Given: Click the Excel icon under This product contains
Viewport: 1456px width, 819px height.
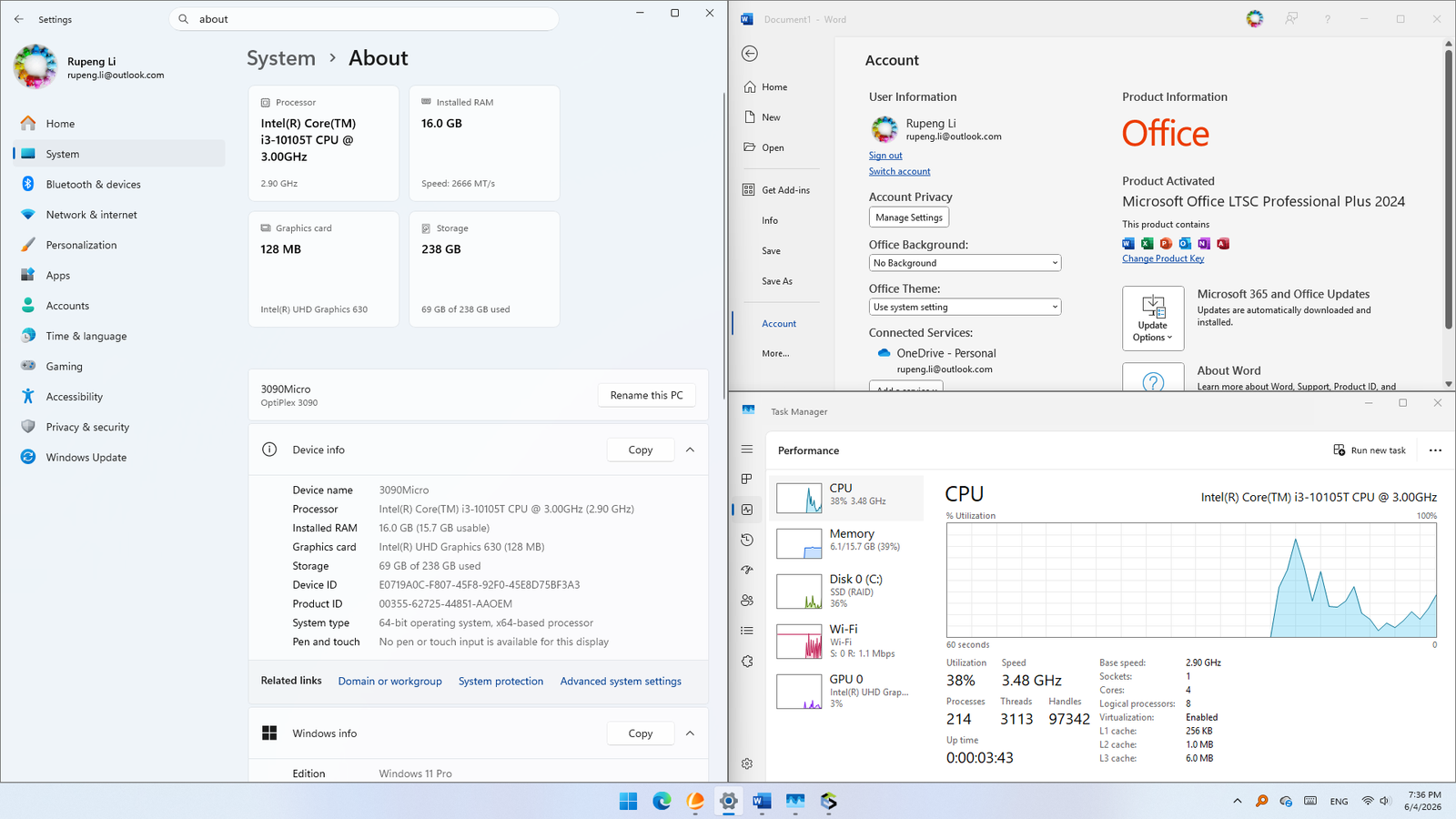Looking at the screenshot, I should 1147,243.
